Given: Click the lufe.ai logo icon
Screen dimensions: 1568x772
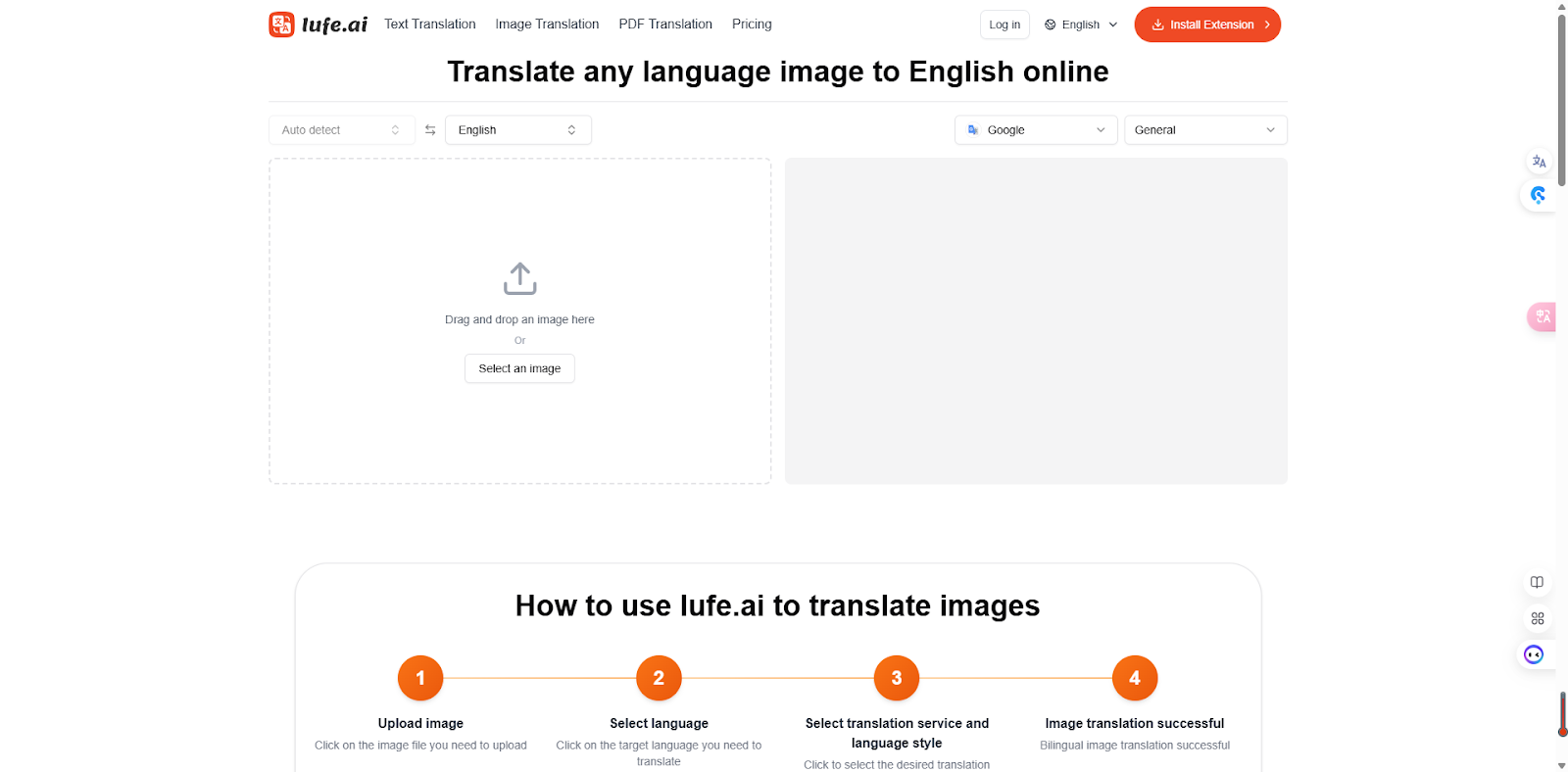Looking at the screenshot, I should tap(281, 24).
